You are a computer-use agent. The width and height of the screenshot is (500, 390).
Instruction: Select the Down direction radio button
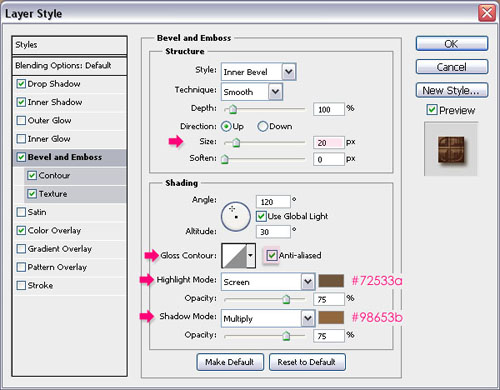click(262, 126)
